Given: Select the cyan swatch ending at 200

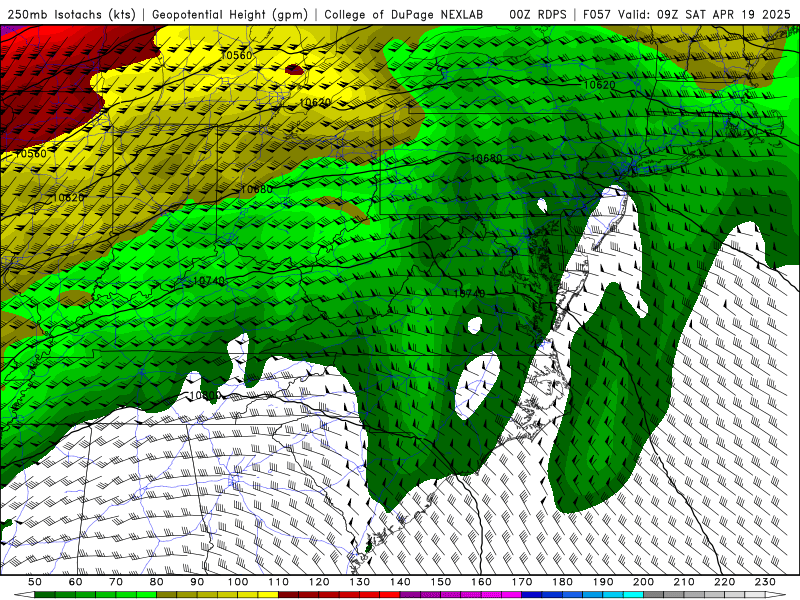Looking at the screenshot, I should (x=633, y=595).
